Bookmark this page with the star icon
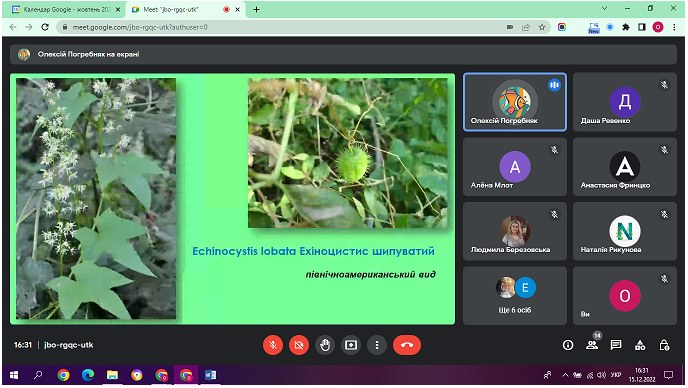Viewport: 688px width, 388px height. coord(542,27)
